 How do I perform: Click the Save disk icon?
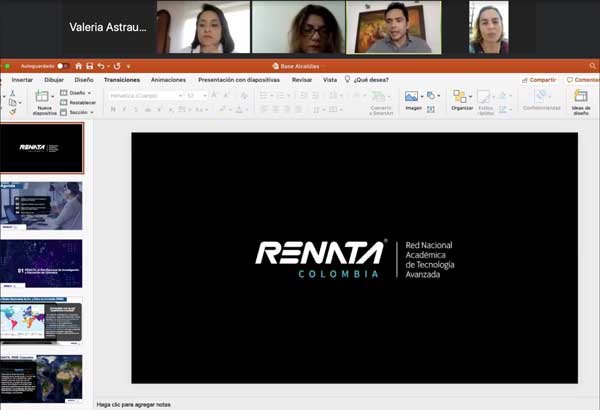(90, 66)
